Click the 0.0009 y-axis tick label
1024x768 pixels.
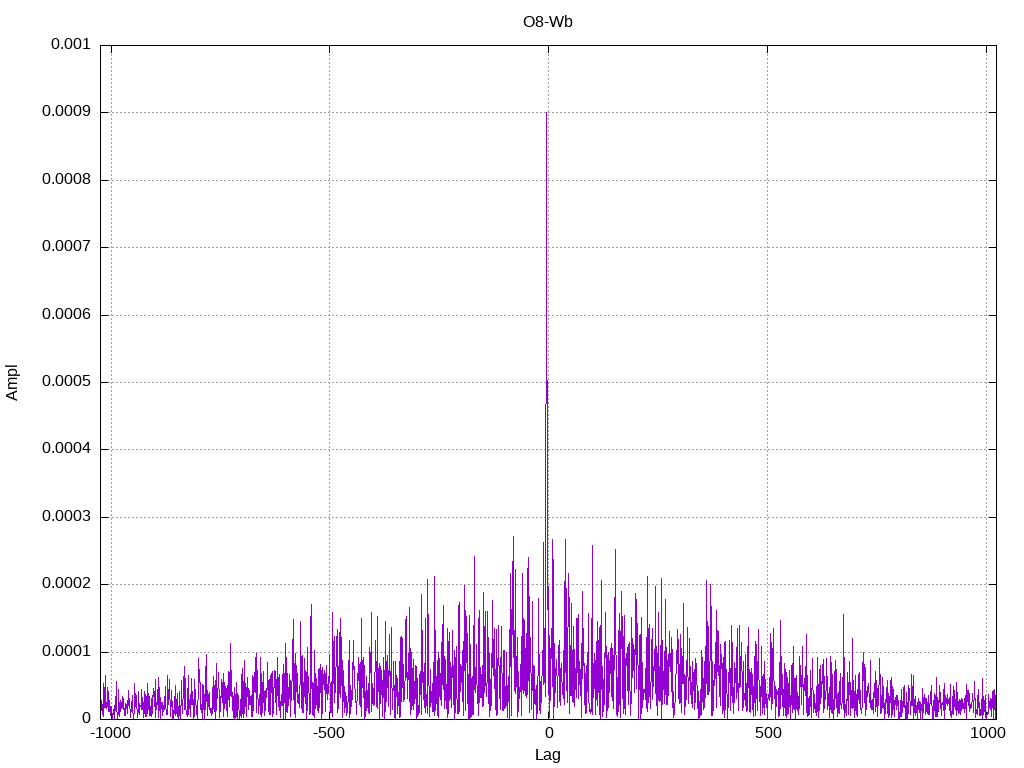pos(66,112)
